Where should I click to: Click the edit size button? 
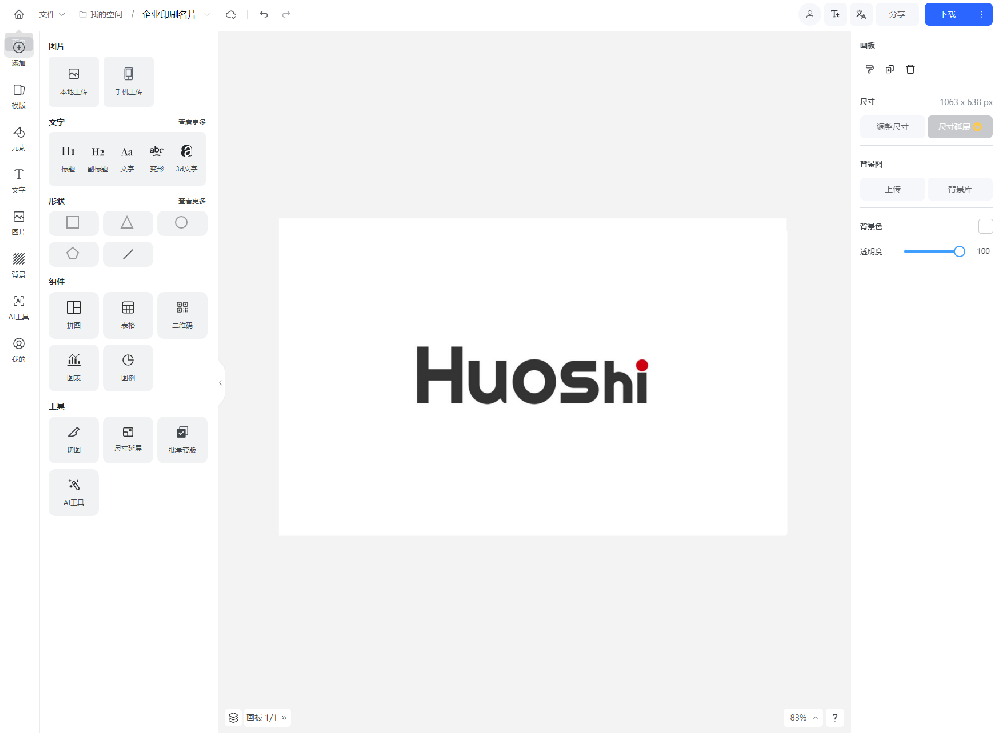(892, 126)
